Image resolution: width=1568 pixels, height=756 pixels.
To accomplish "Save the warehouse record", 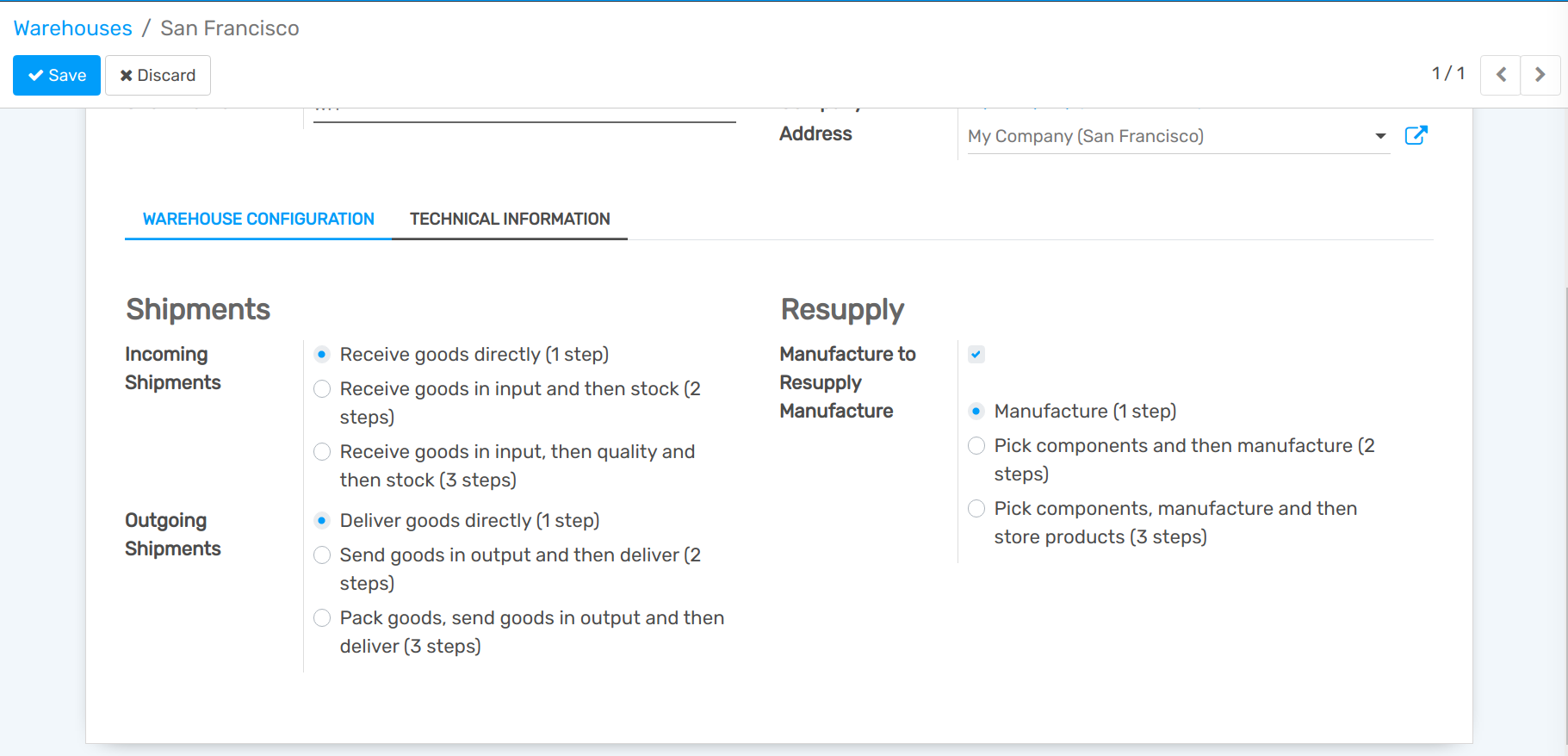I will 57,75.
